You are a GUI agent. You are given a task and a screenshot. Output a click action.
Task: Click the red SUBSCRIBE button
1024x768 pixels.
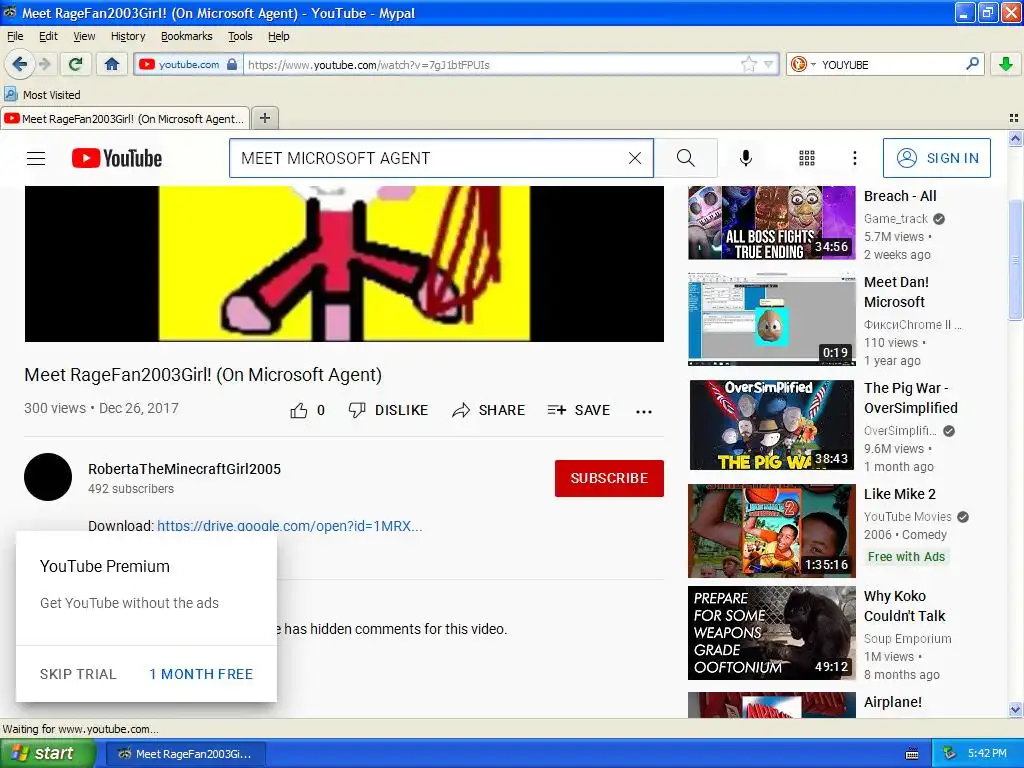(609, 478)
